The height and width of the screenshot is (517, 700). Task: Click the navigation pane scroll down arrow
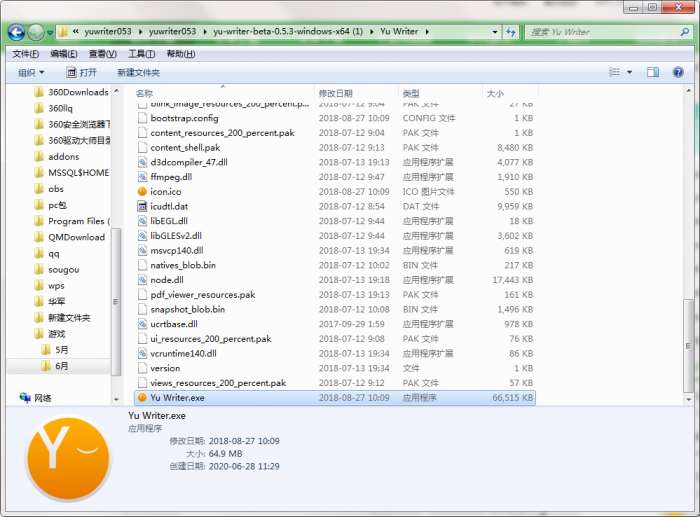click(116, 399)
